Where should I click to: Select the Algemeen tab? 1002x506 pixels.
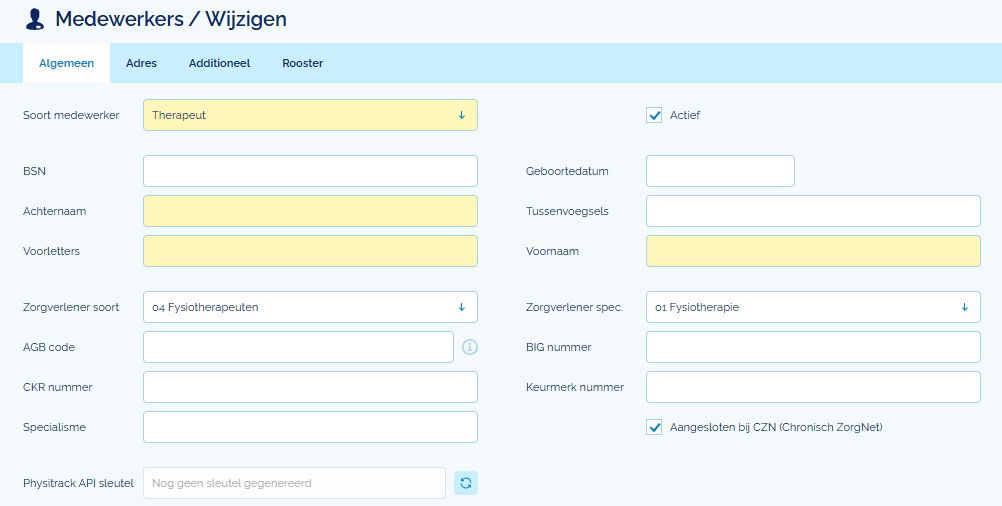coord(66,63)
